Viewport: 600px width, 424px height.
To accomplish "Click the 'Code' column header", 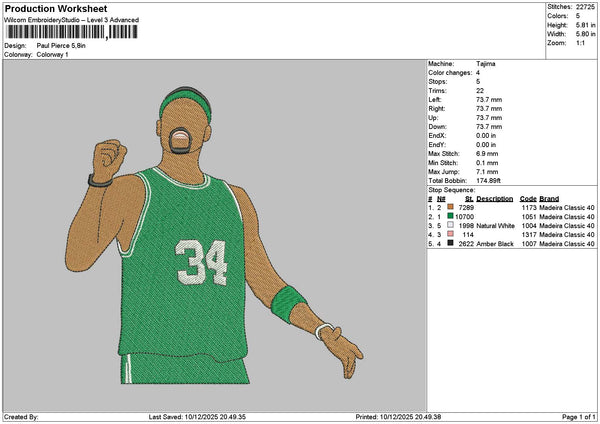I will (528, 199).
